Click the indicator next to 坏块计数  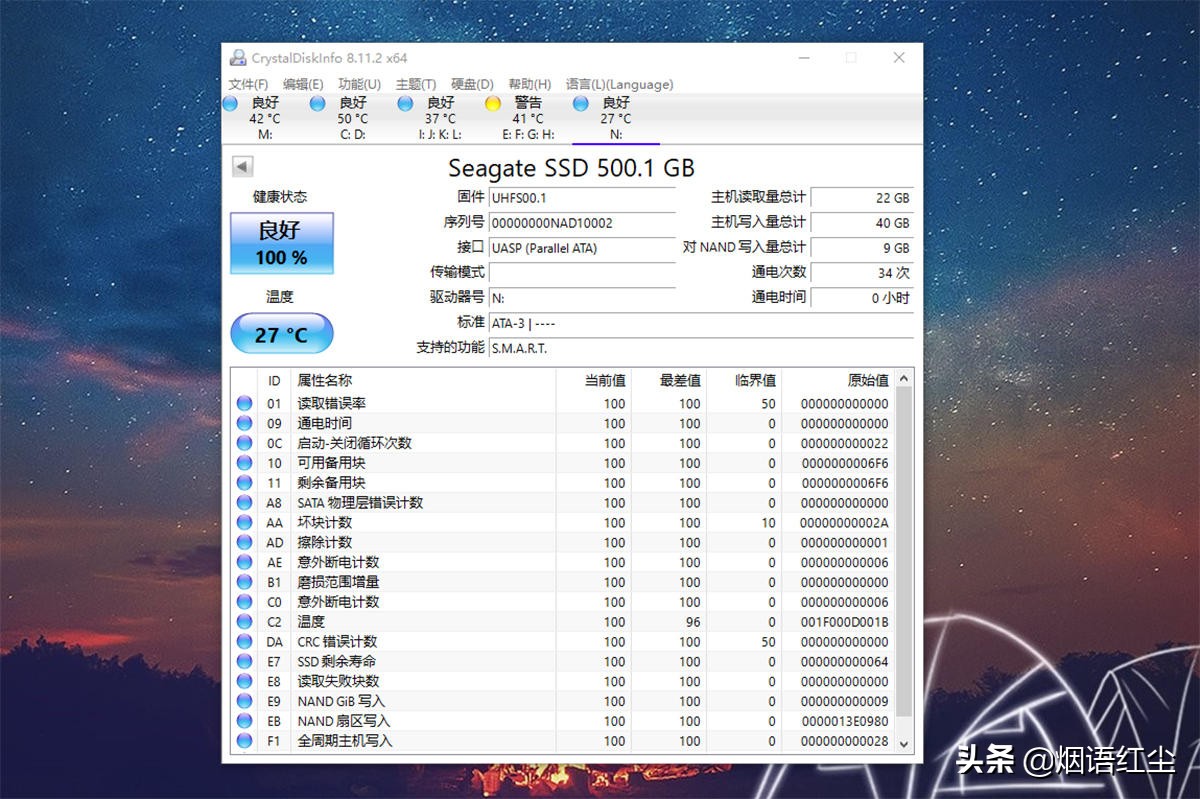click(243, 522)
